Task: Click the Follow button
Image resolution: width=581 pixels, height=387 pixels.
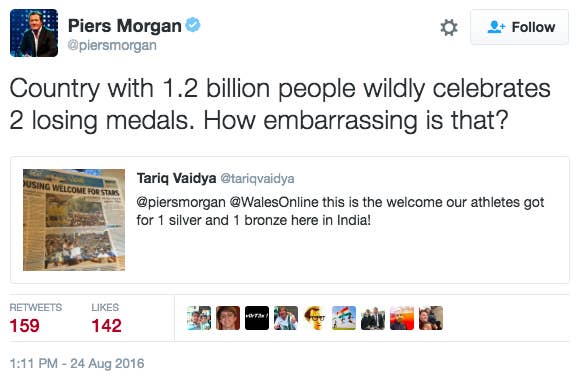Action: click(519, 27)
